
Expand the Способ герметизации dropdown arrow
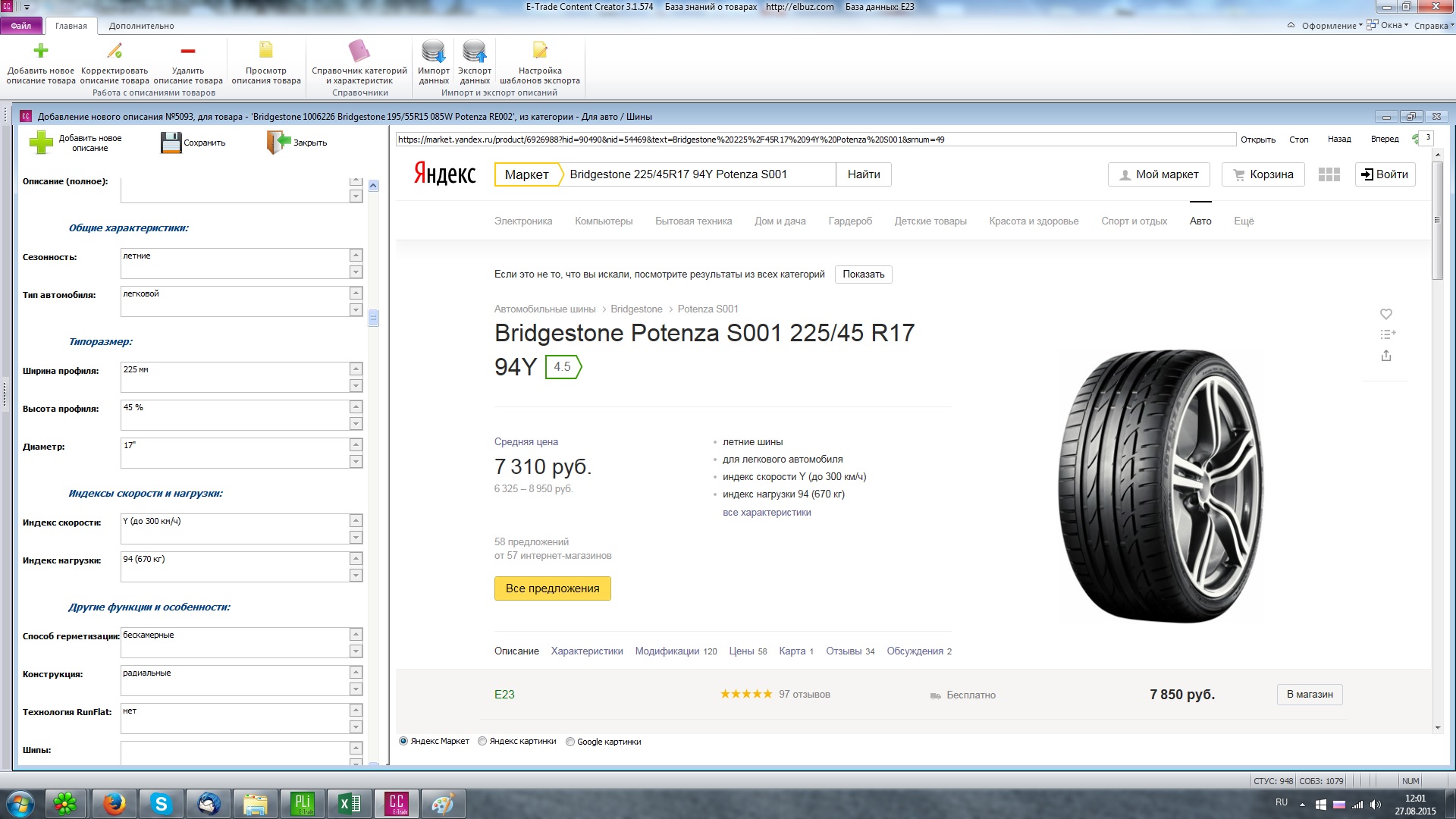pyautogui.click(x=356, y=651)
